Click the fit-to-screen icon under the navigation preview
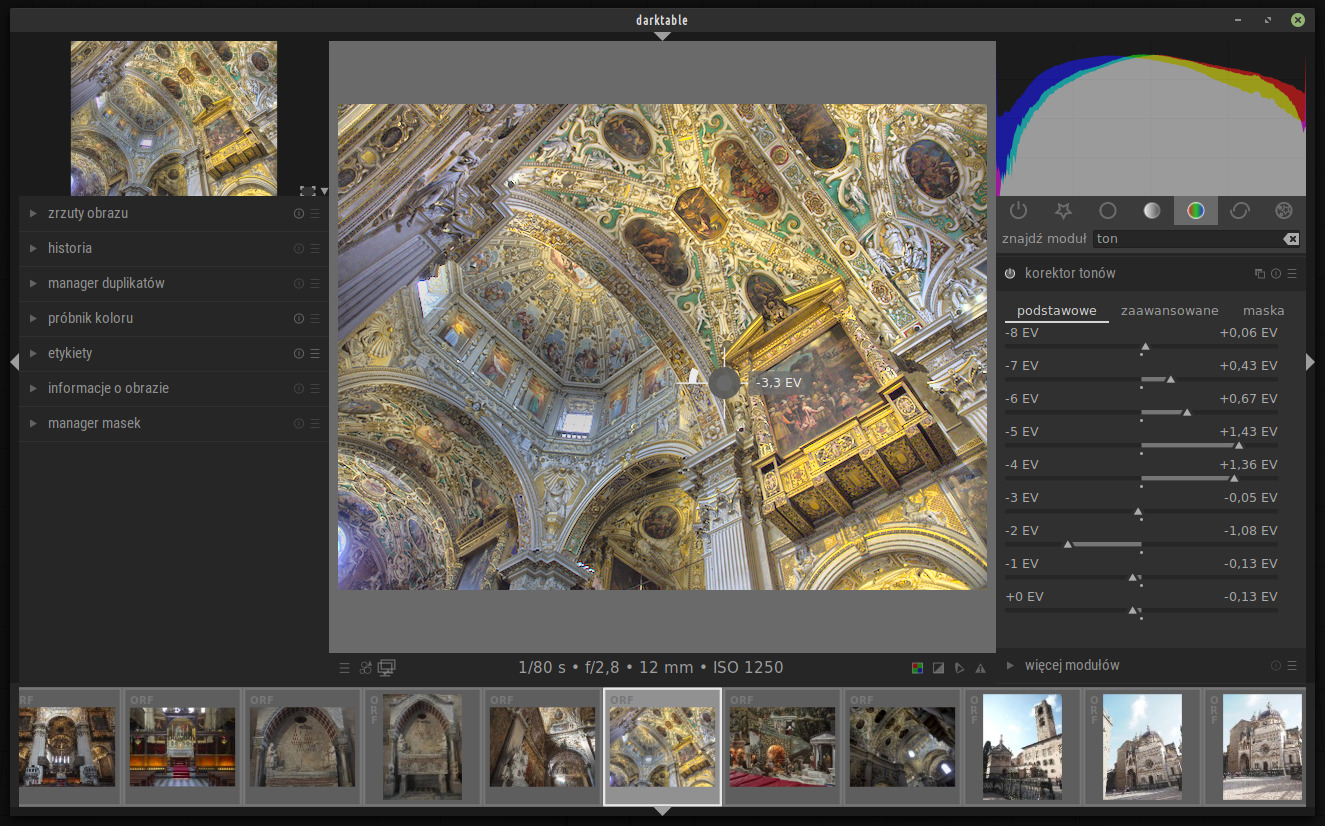The image size is (1325, 826). pyautogui.click(x=307, y=191)
